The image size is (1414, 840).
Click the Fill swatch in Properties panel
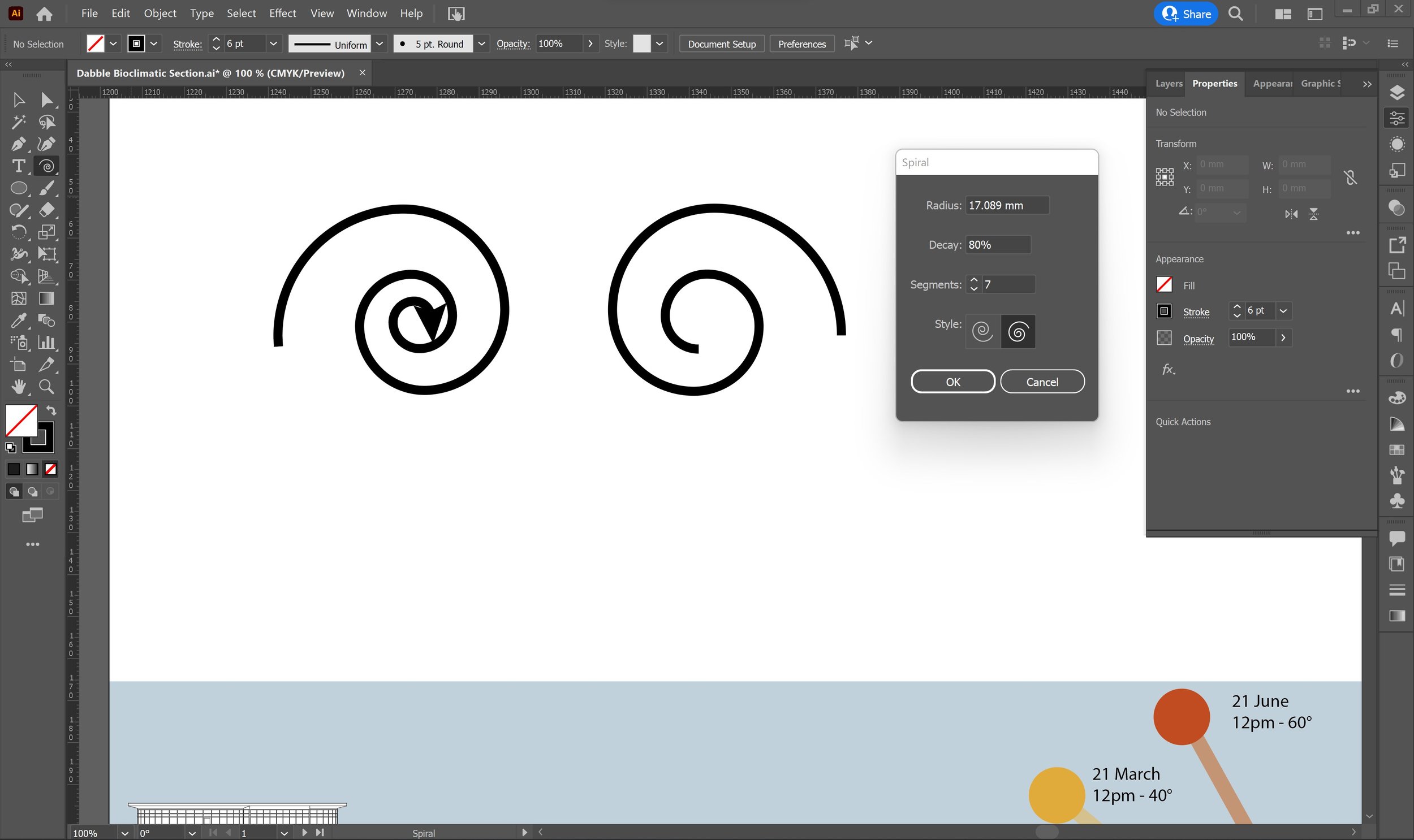point(1164,284)
